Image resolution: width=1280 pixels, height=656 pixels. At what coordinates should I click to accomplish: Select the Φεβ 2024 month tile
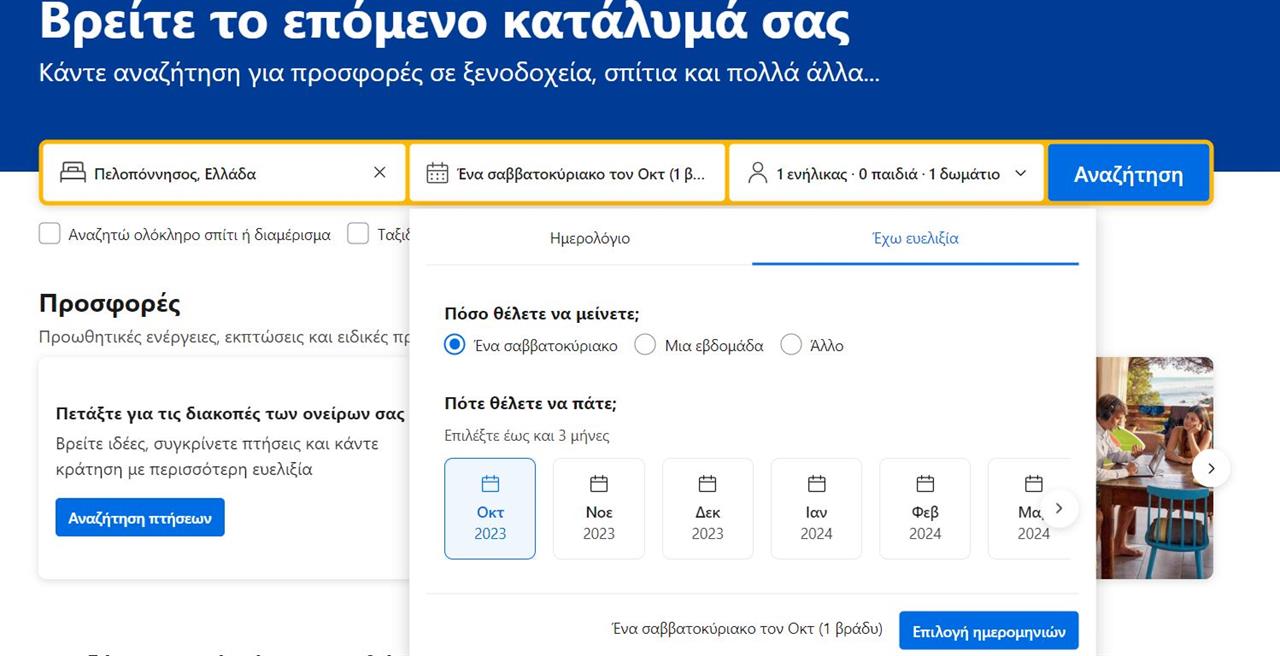(925, 509)
